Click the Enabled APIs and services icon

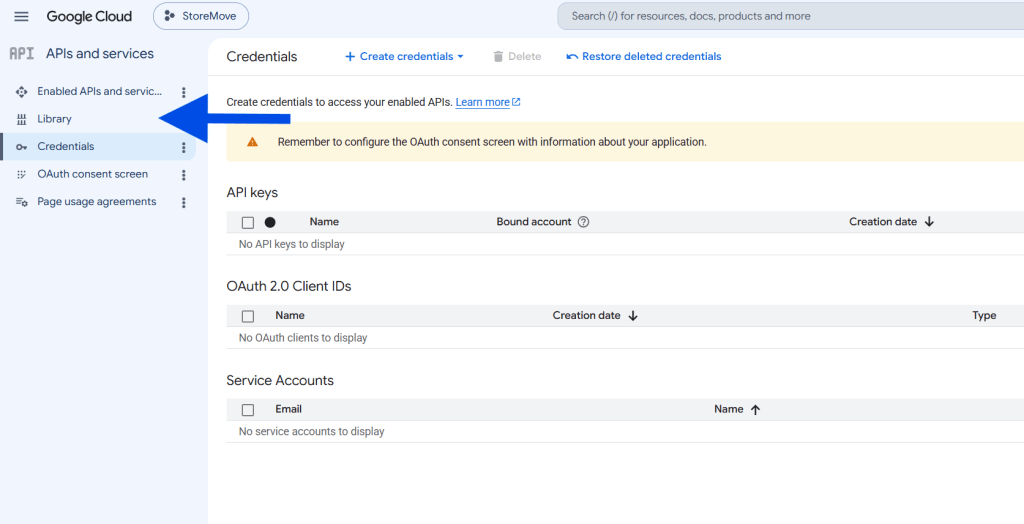click(x=22, y=91)
